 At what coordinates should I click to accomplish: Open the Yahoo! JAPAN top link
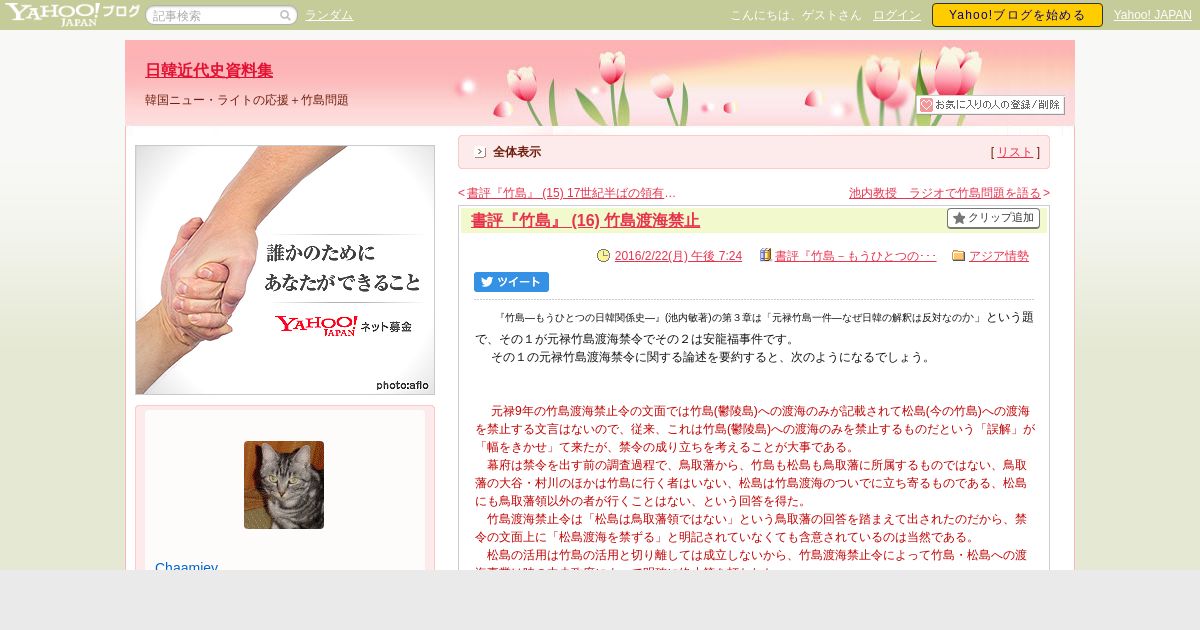click(1152, 15)
